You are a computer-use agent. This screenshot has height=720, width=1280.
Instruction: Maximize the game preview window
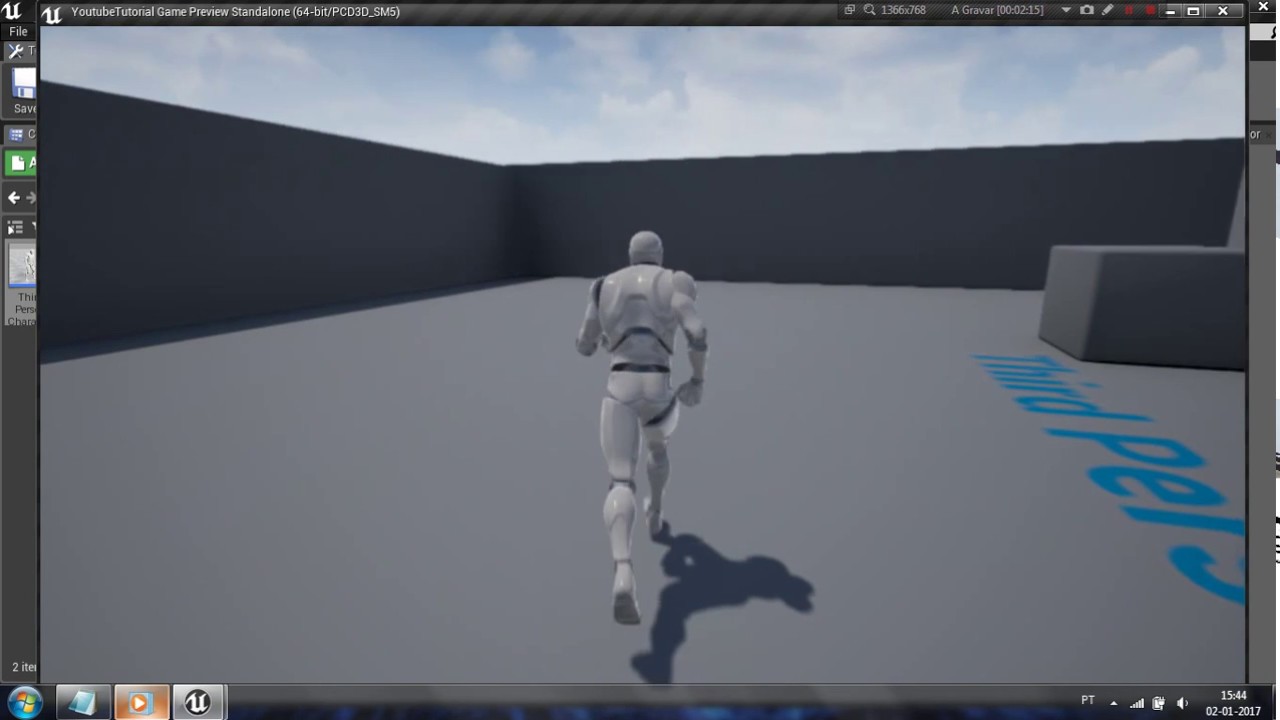(x=1193, y=11)
